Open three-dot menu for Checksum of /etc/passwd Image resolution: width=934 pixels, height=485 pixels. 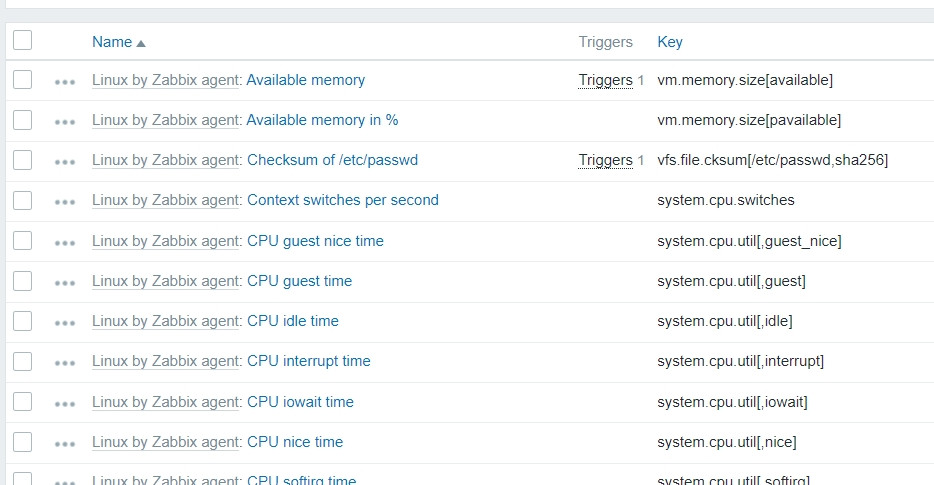coord(65,161)
